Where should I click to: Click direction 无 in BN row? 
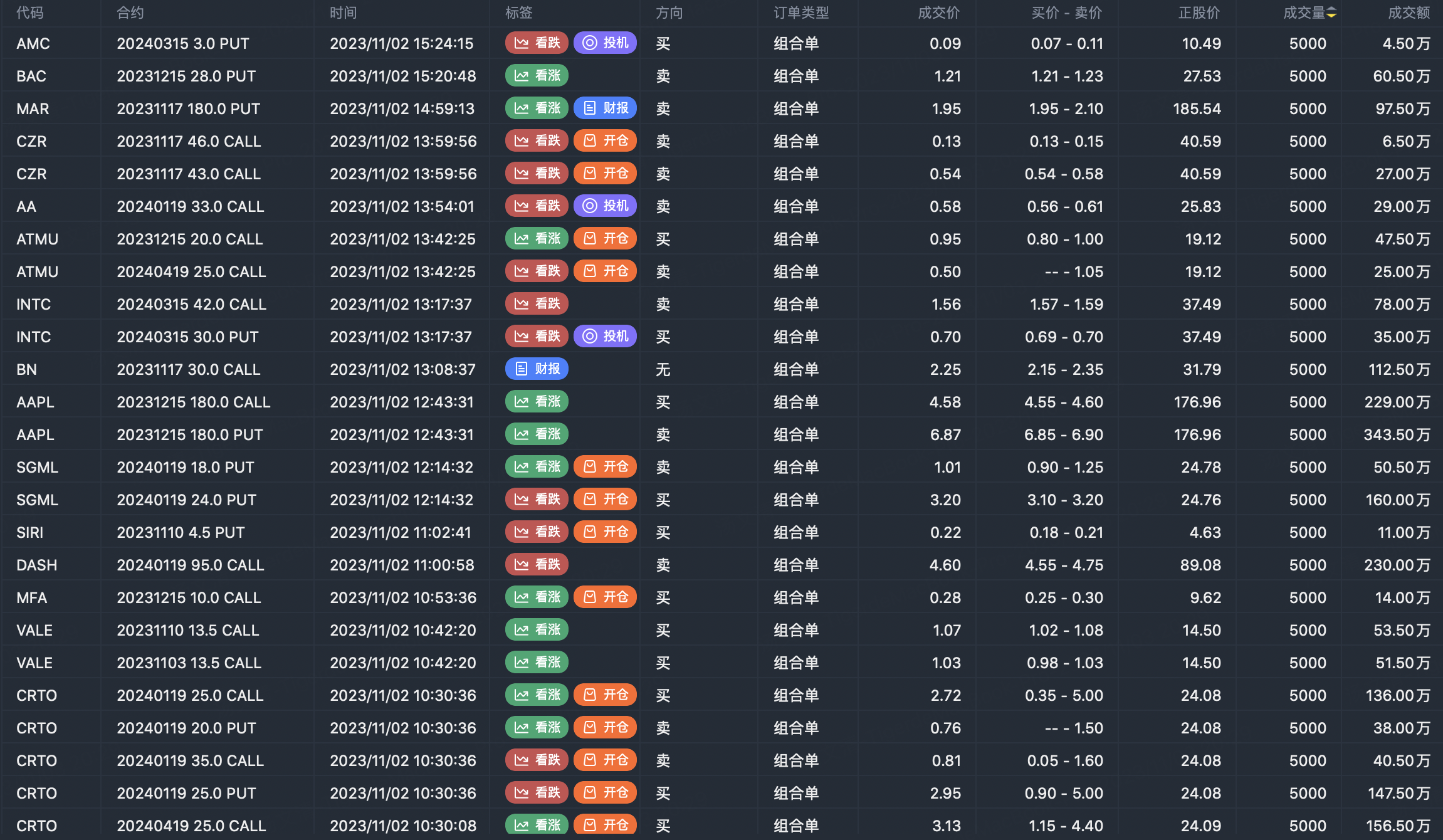pyautogui.click(x=663, y=369)
